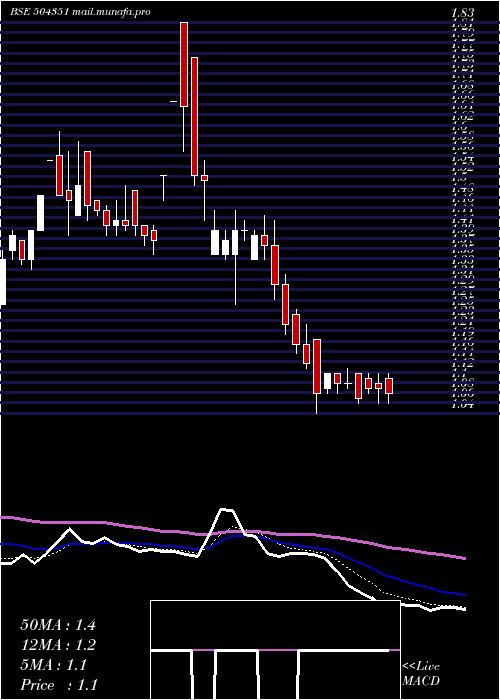Select the '5MA : 1.1' legend text
This screenshot has height=700, width=500.
(53, 665)
